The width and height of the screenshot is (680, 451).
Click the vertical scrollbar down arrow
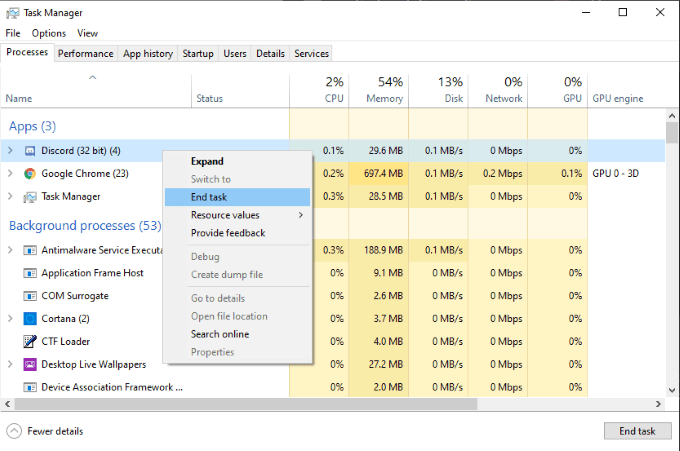pyautogui.click(x=672, y=389)
